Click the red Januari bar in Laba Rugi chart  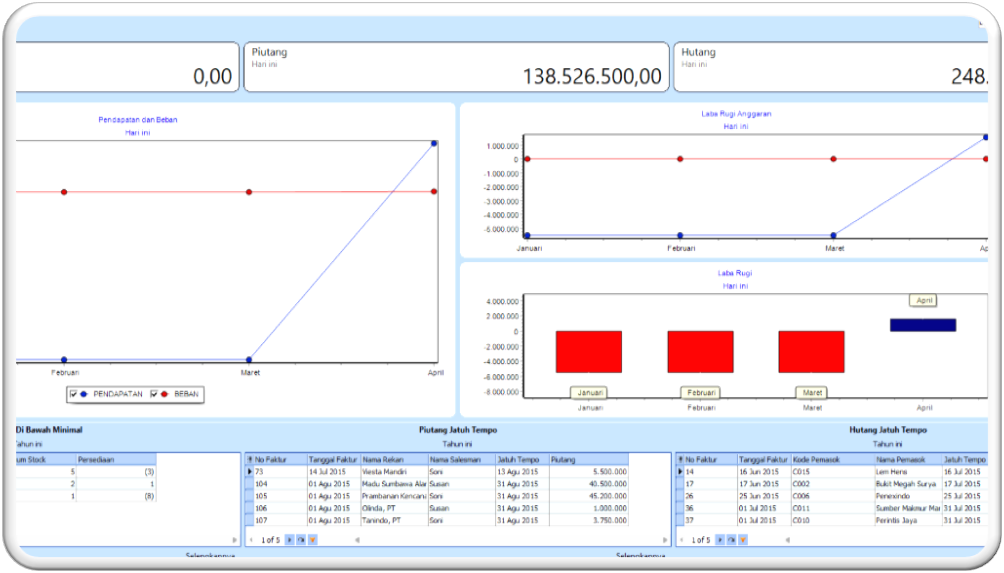(588, 351)
